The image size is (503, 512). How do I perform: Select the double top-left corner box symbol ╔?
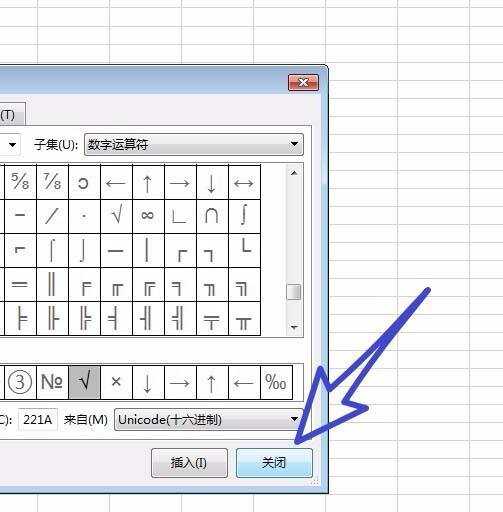click(x=149, y=285)
